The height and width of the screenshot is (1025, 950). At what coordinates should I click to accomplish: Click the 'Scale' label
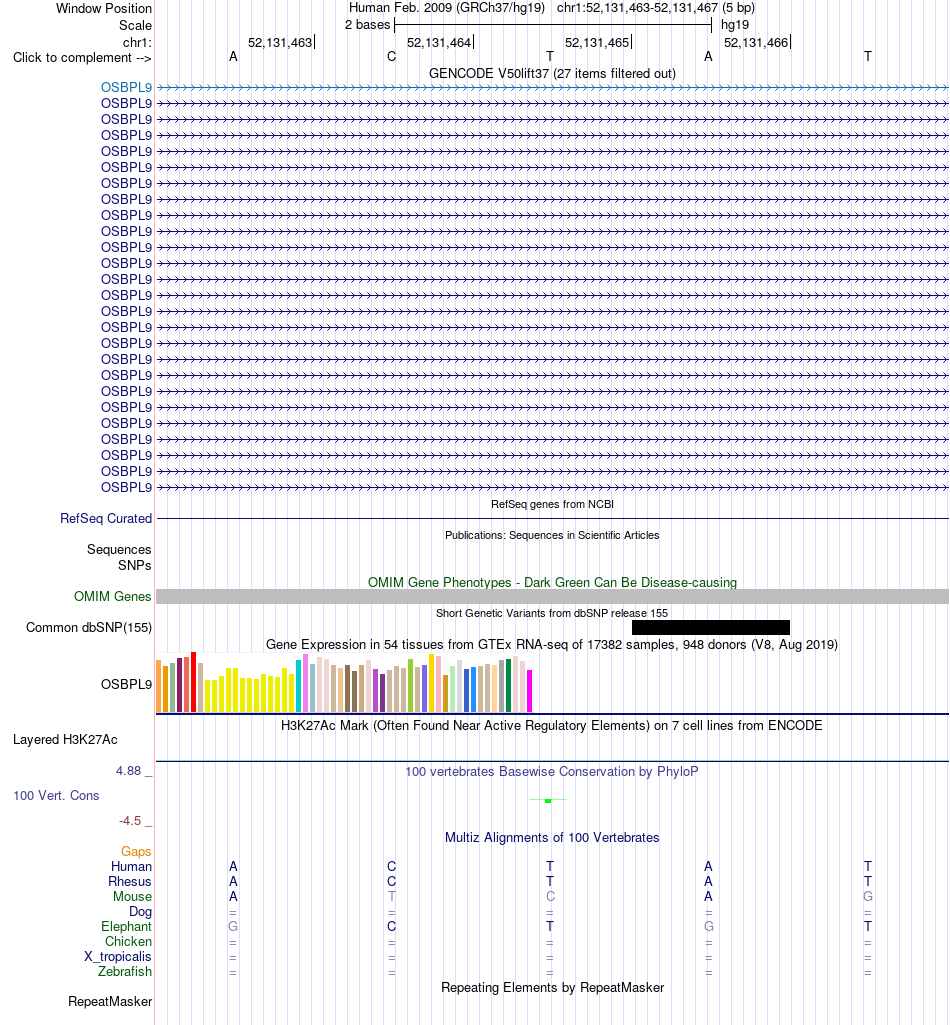135,25
